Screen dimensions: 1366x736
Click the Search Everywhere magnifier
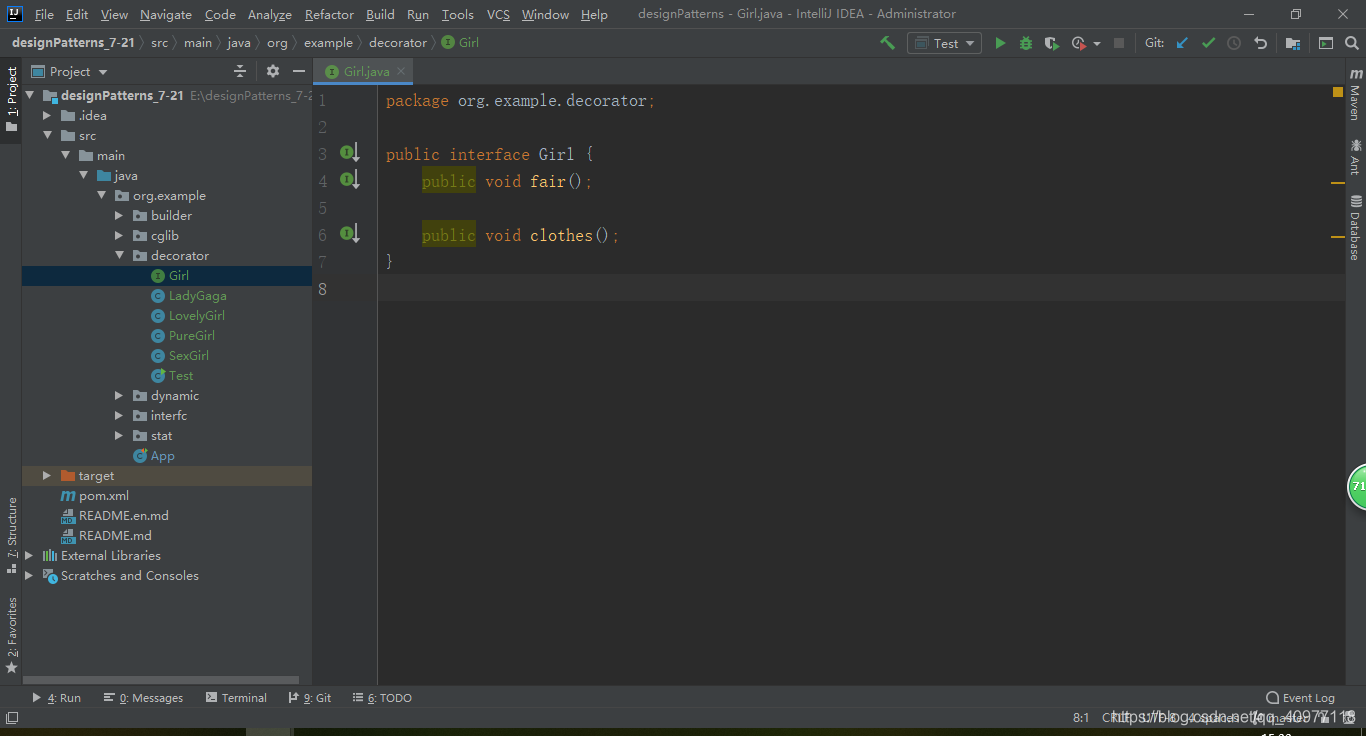[x=1352, y=43]
